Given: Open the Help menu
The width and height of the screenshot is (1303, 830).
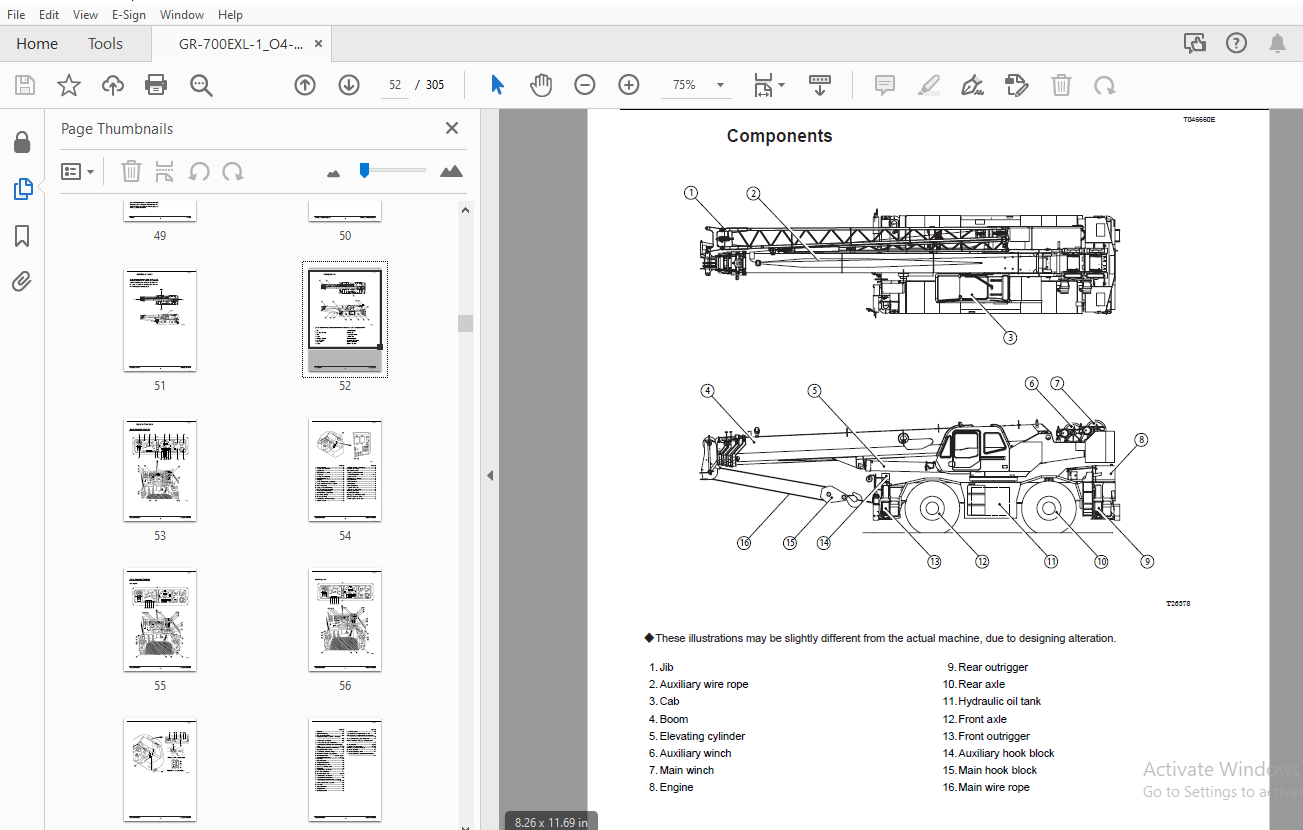Looking at the screenshot, I should tap(230, 15).
